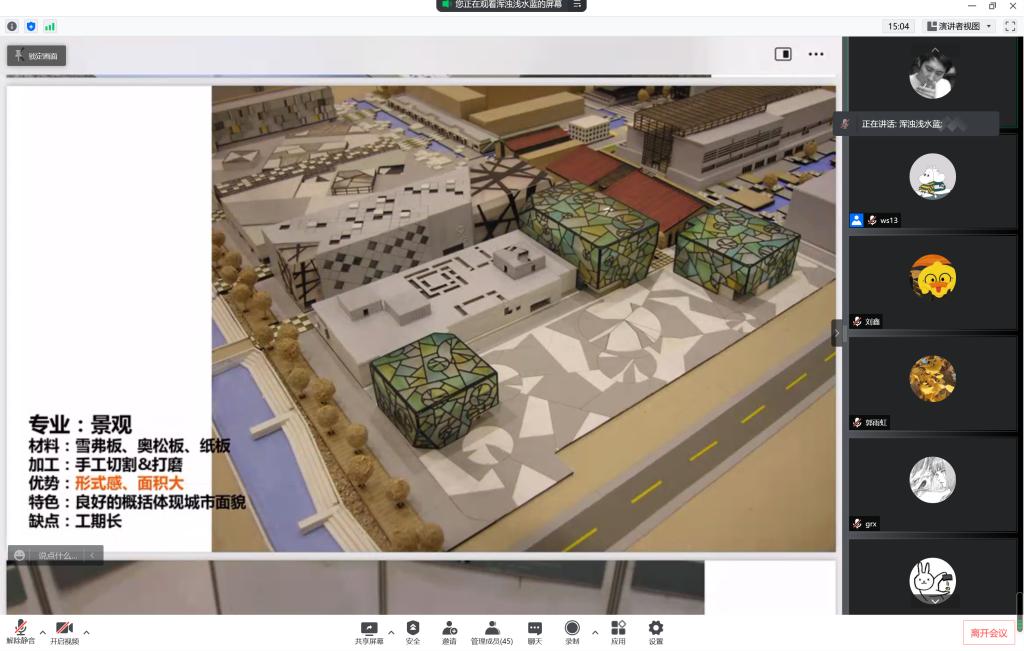Open the sharing banner menu icon
The width and height of the screenshot is (1024, 651).
tap(577, 5)
